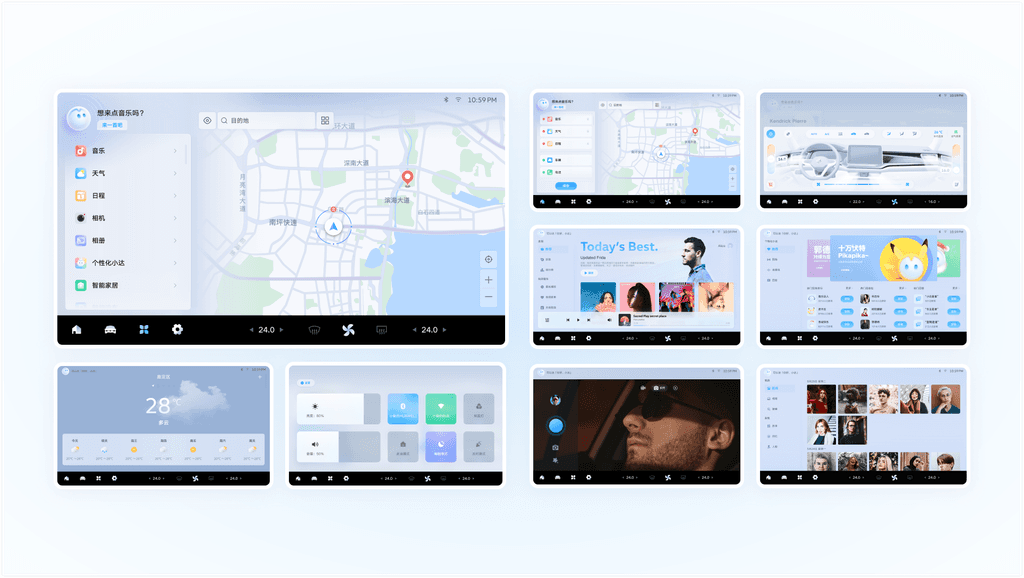Open the apps grid icon in main dock
The width and height of the screenshot is (1024, 578).
tap(144, 330)
